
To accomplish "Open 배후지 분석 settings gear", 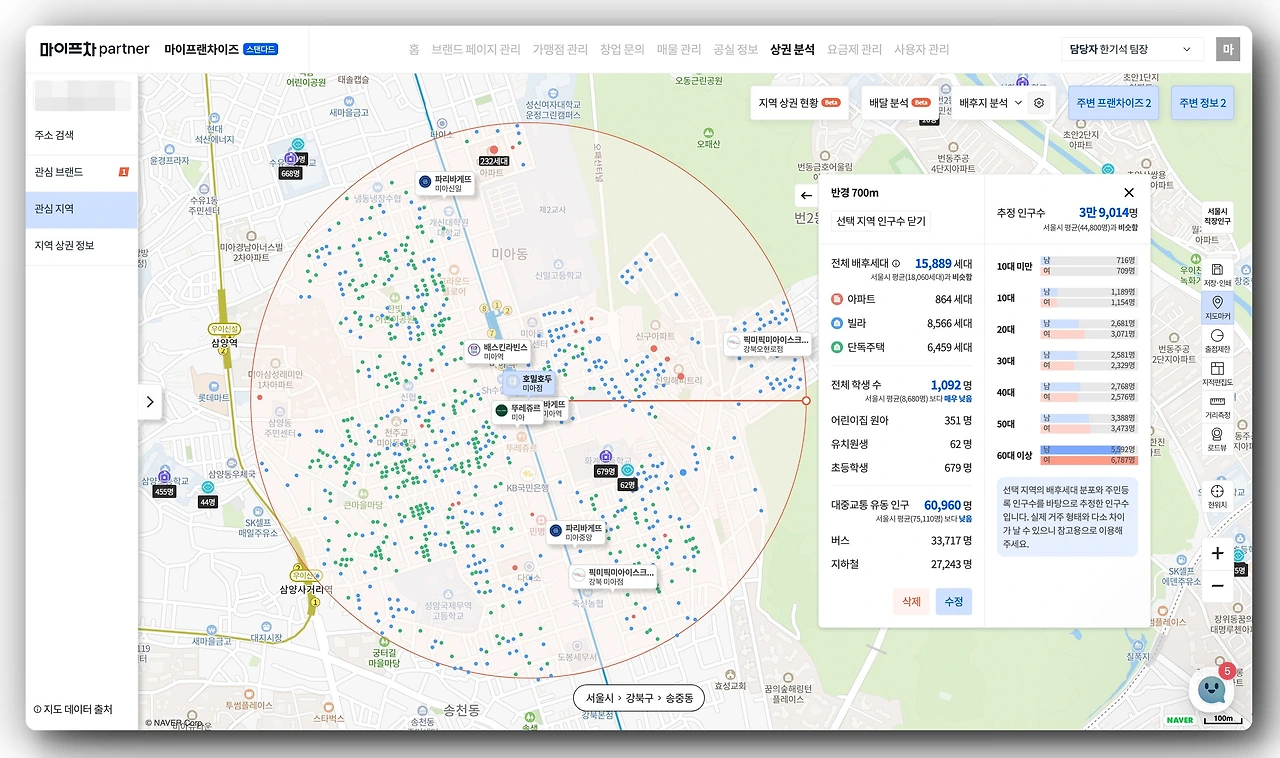I will [1039, 103].
